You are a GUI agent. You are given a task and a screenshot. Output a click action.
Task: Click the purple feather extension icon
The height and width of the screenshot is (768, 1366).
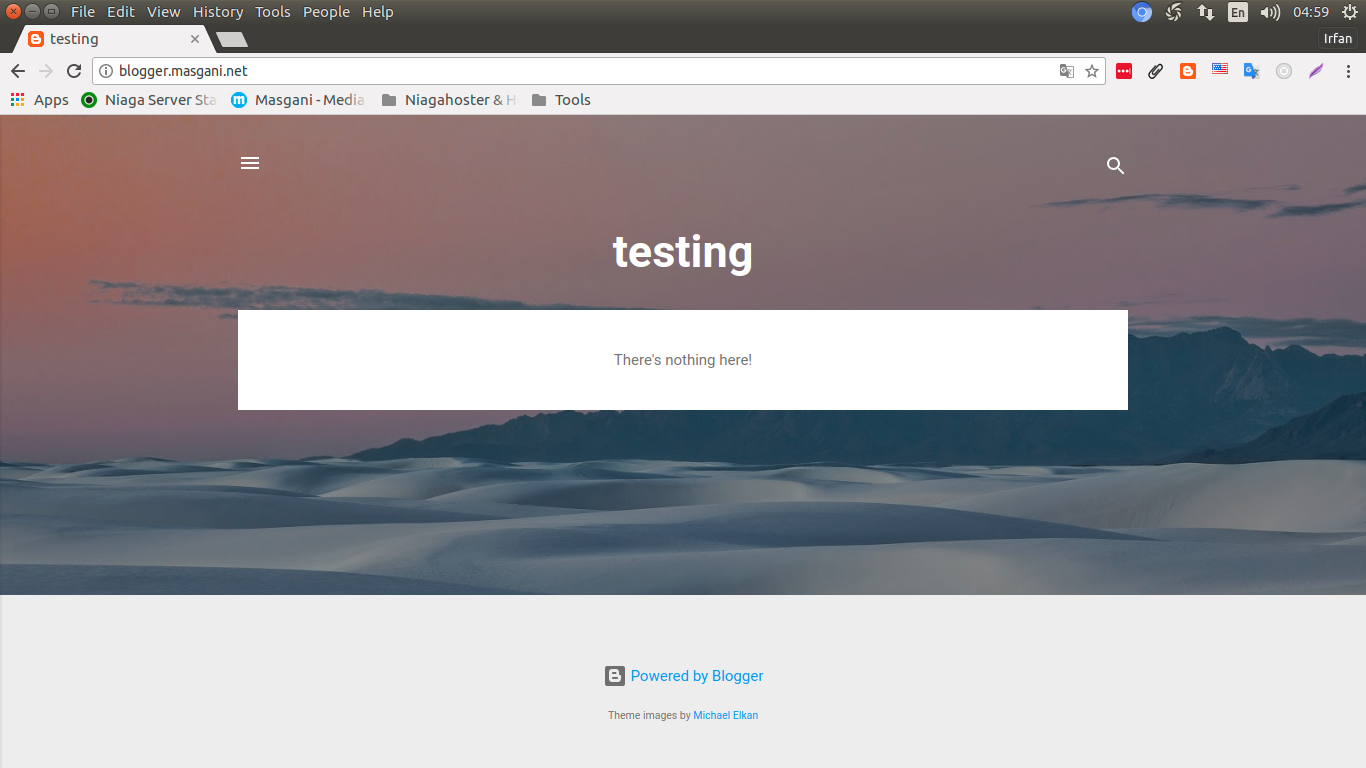tap(1316, 71)
